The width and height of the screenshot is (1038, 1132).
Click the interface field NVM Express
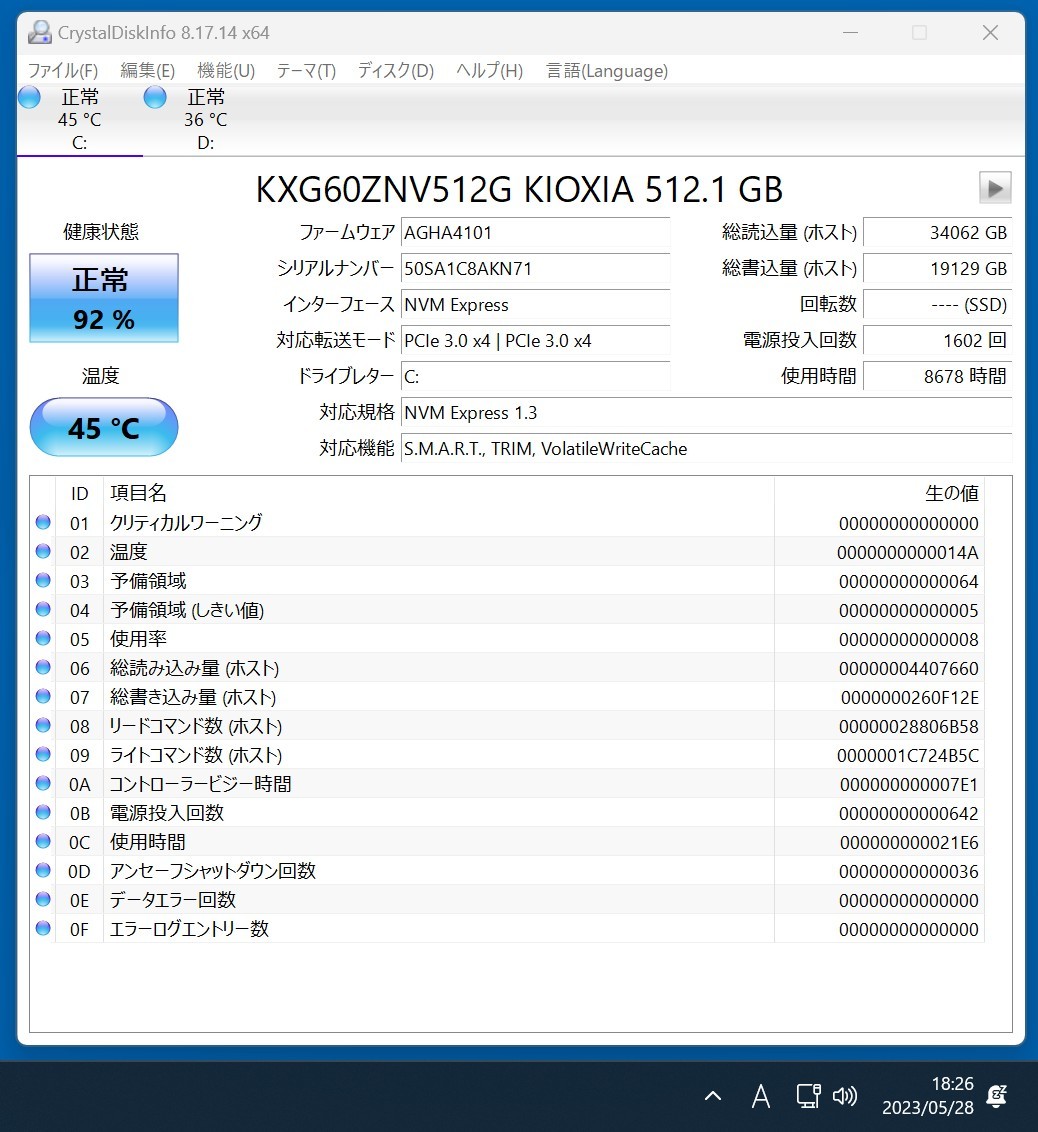point(535,305)
